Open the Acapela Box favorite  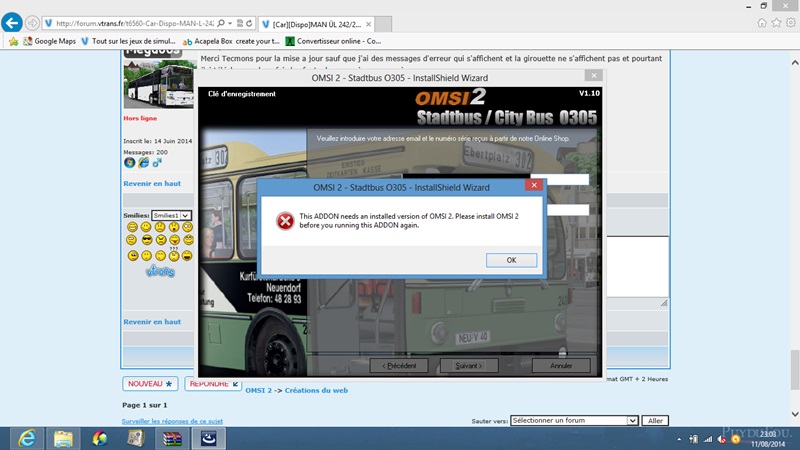point(231,41)
